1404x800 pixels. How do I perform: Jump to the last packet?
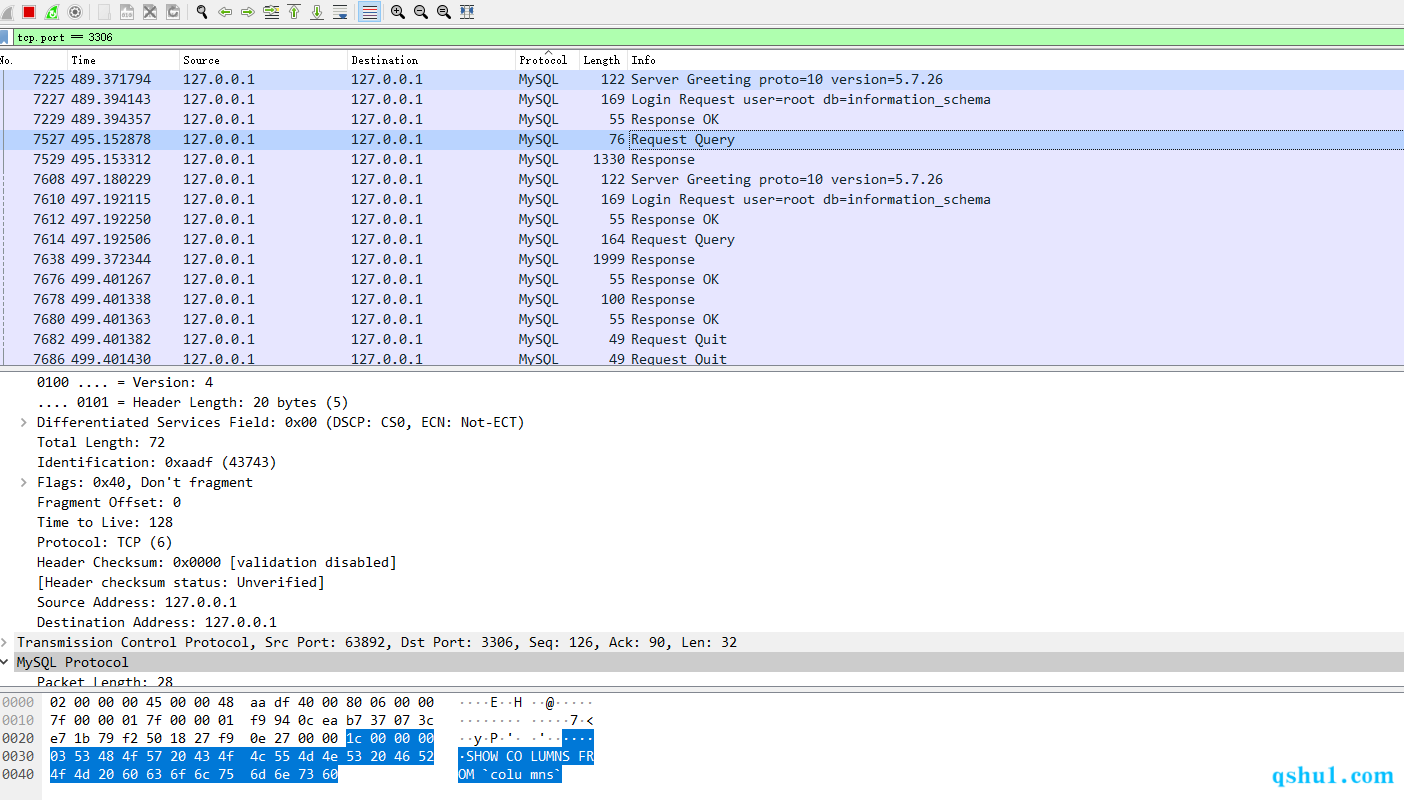(x=317, y=12)
